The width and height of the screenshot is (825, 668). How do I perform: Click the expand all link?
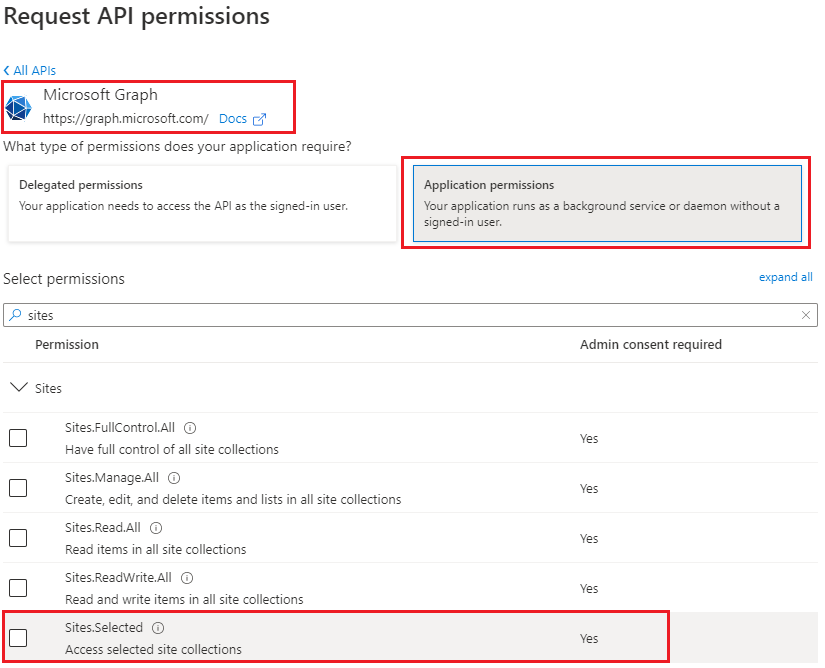click(786, 277)
